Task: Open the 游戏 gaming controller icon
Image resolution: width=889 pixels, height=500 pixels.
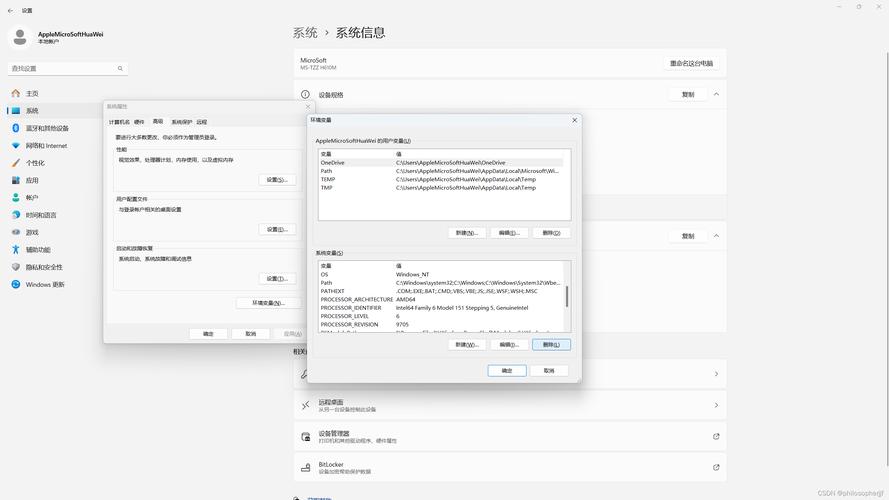Action: pyautogui.click(x=16, y=232)
